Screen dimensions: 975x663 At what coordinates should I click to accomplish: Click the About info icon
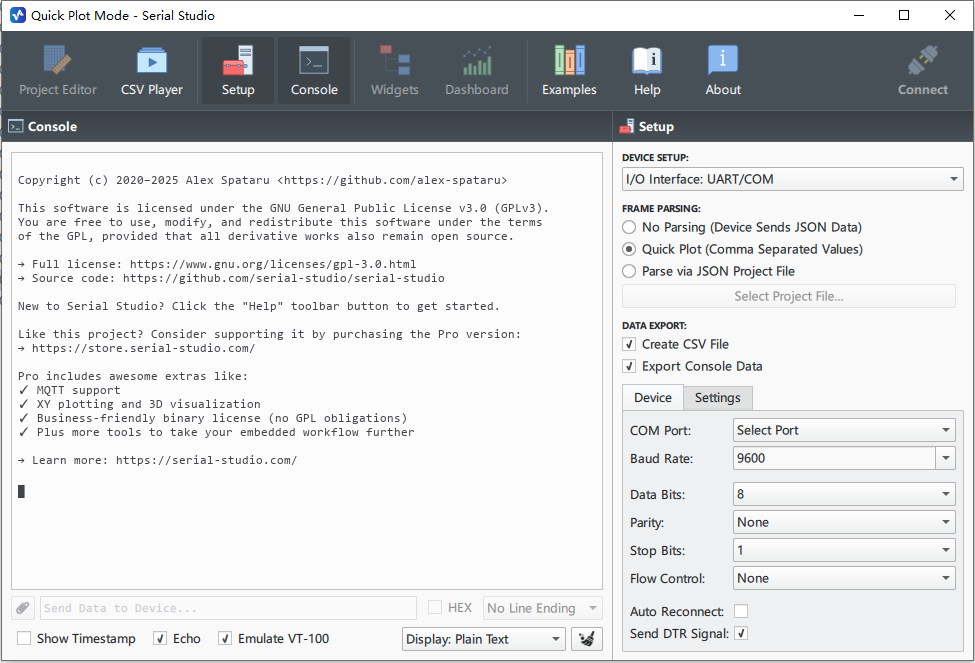[723, 71]
